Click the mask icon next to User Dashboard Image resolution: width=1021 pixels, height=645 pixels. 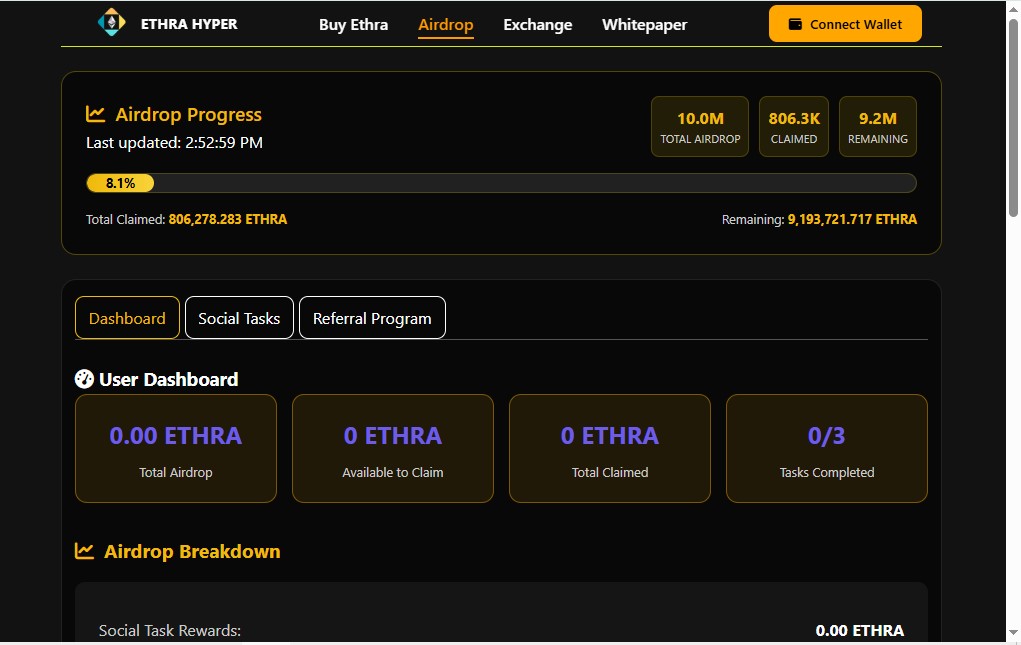point(84,379)
